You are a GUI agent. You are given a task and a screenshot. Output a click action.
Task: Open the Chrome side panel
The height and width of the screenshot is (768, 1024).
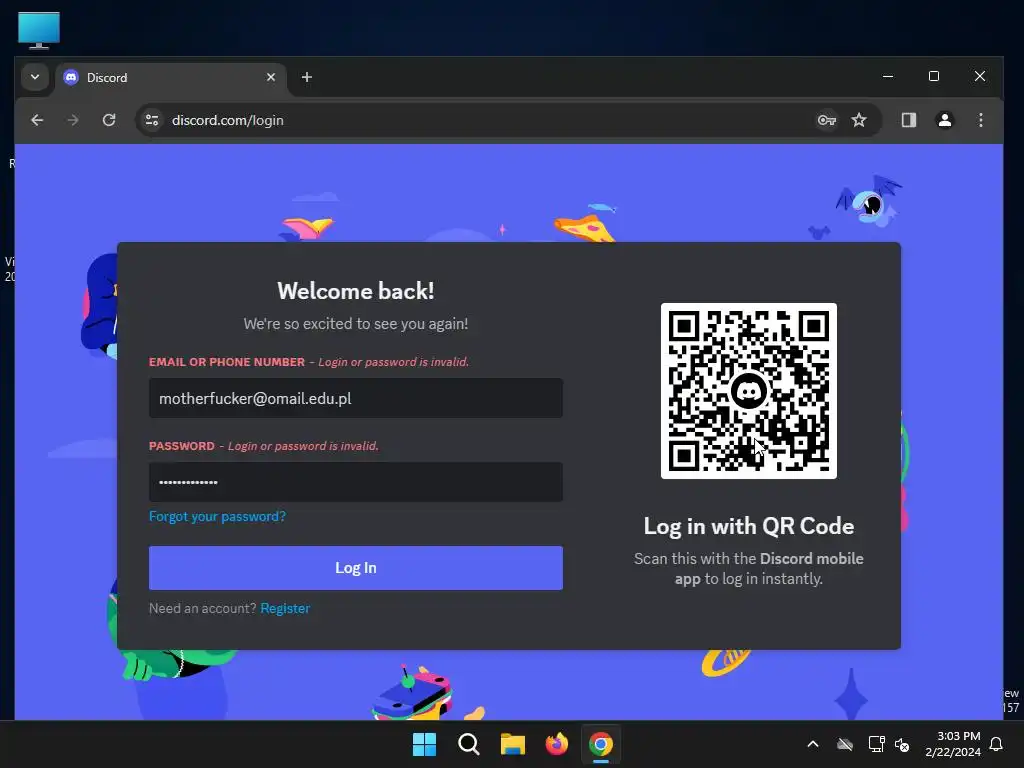pyautogui.click(x=908, y=120)
